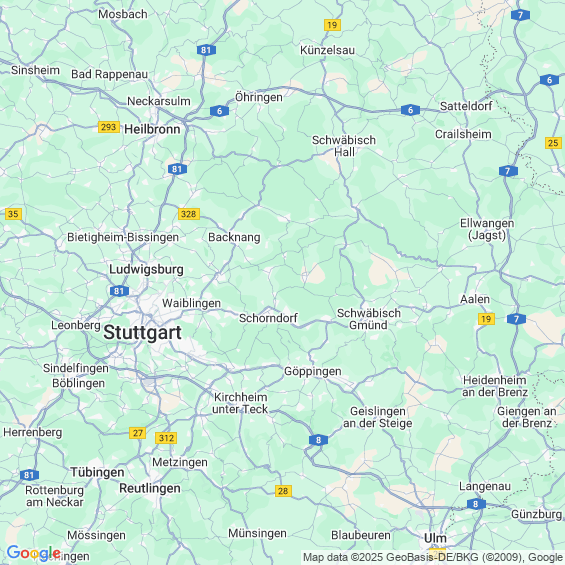Screen dimensions: 565x565
Task: Click the Ulm city label
Action: pos(435,538)
